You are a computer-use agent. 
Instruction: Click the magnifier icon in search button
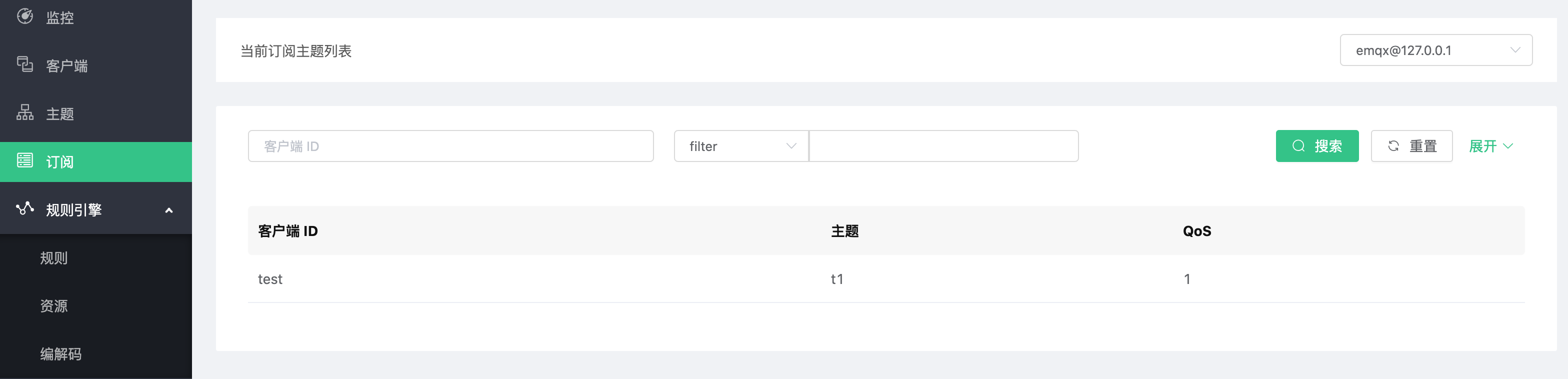coord(1298,146)
